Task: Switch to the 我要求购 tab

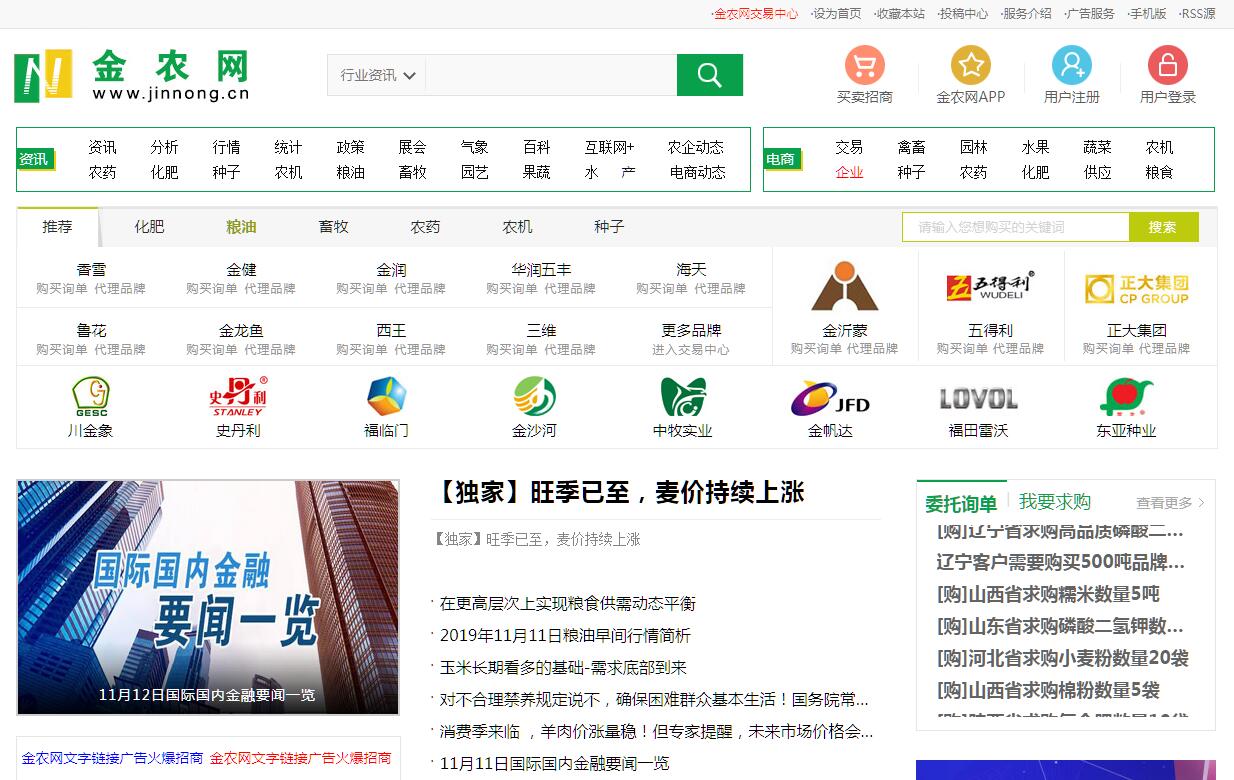Action: tap(1054, 502)
